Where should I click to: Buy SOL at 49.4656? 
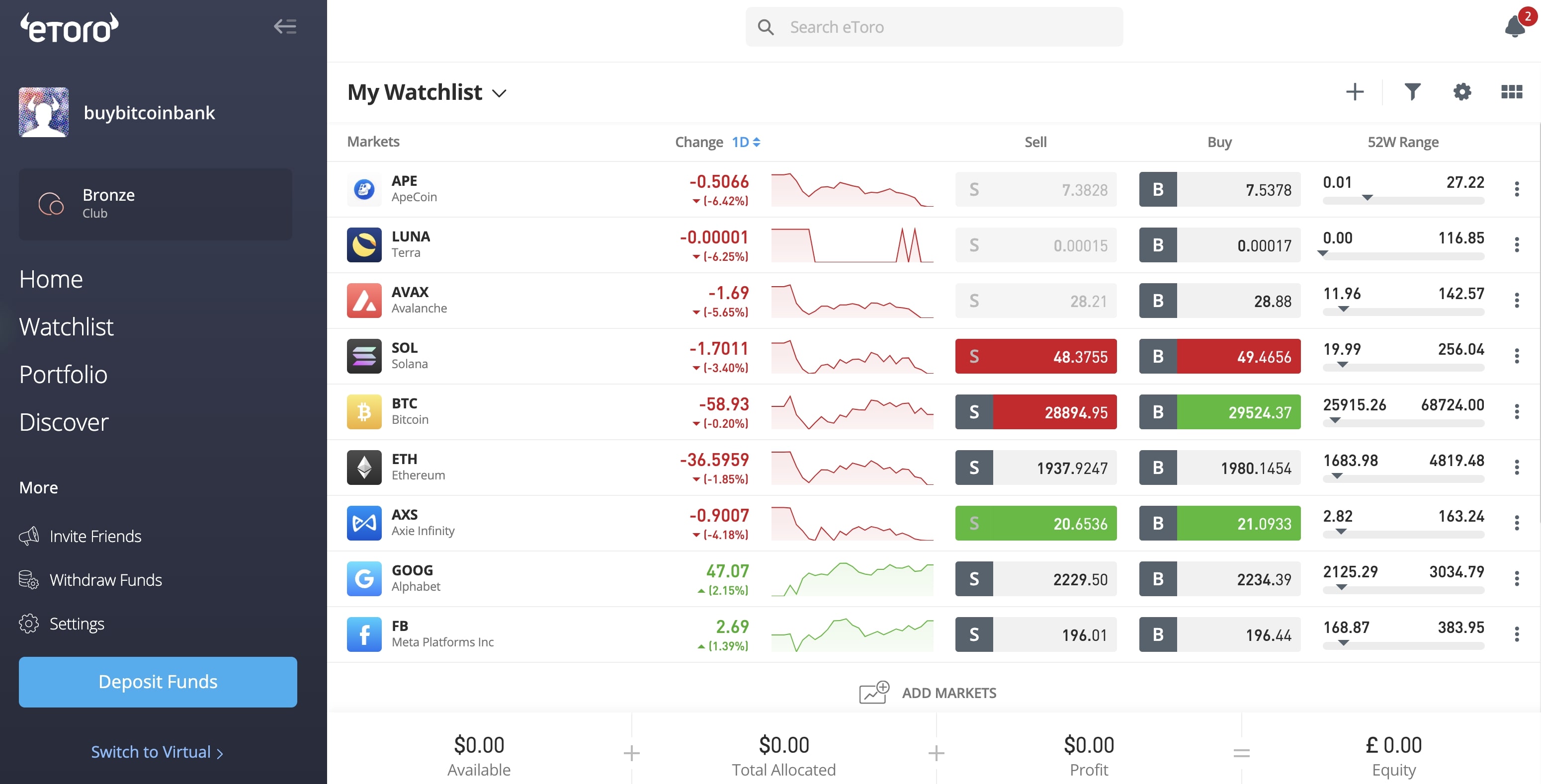pyautogui.click(x=1219, y=356)
